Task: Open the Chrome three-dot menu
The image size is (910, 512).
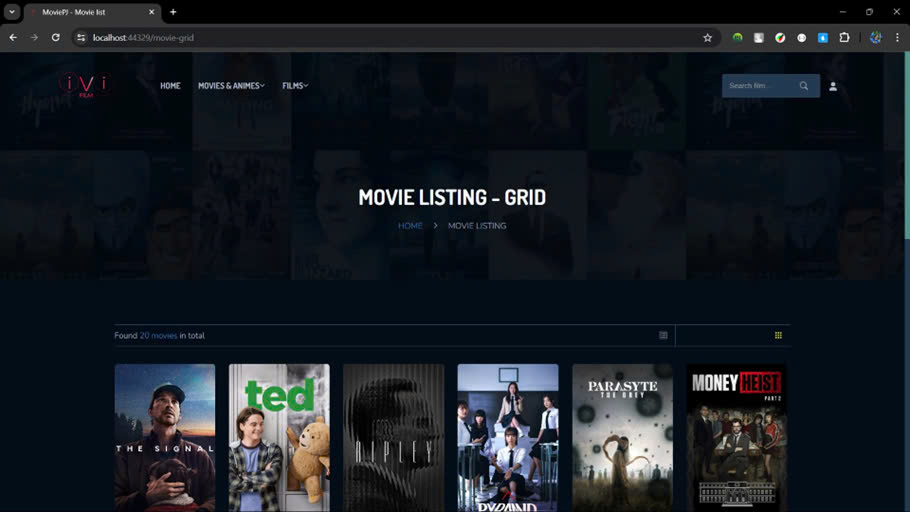Action: 897,38
